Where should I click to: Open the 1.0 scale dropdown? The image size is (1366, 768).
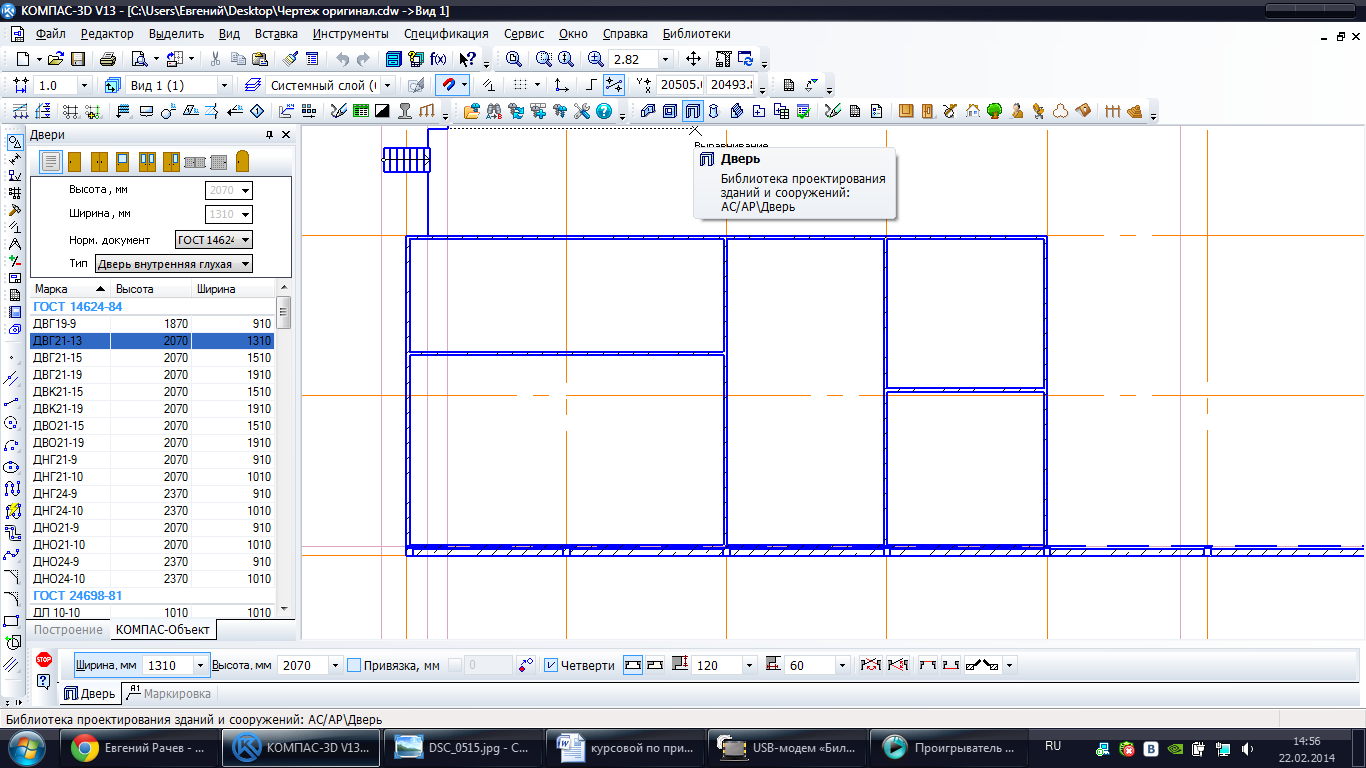pos(84,85)
